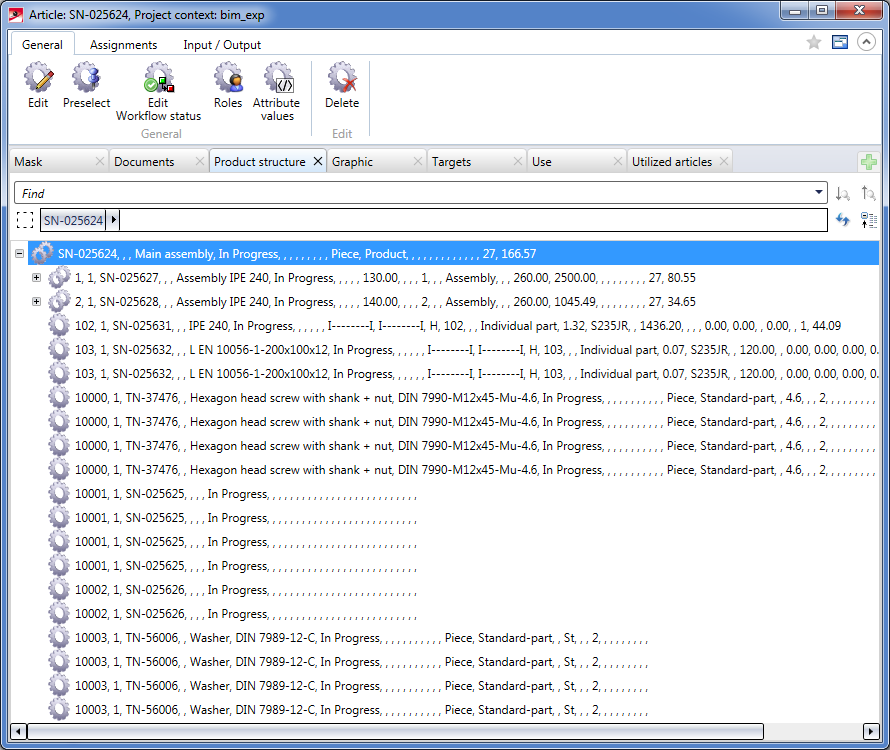
Task: Close the Mask tab
Action: point(100,161)
